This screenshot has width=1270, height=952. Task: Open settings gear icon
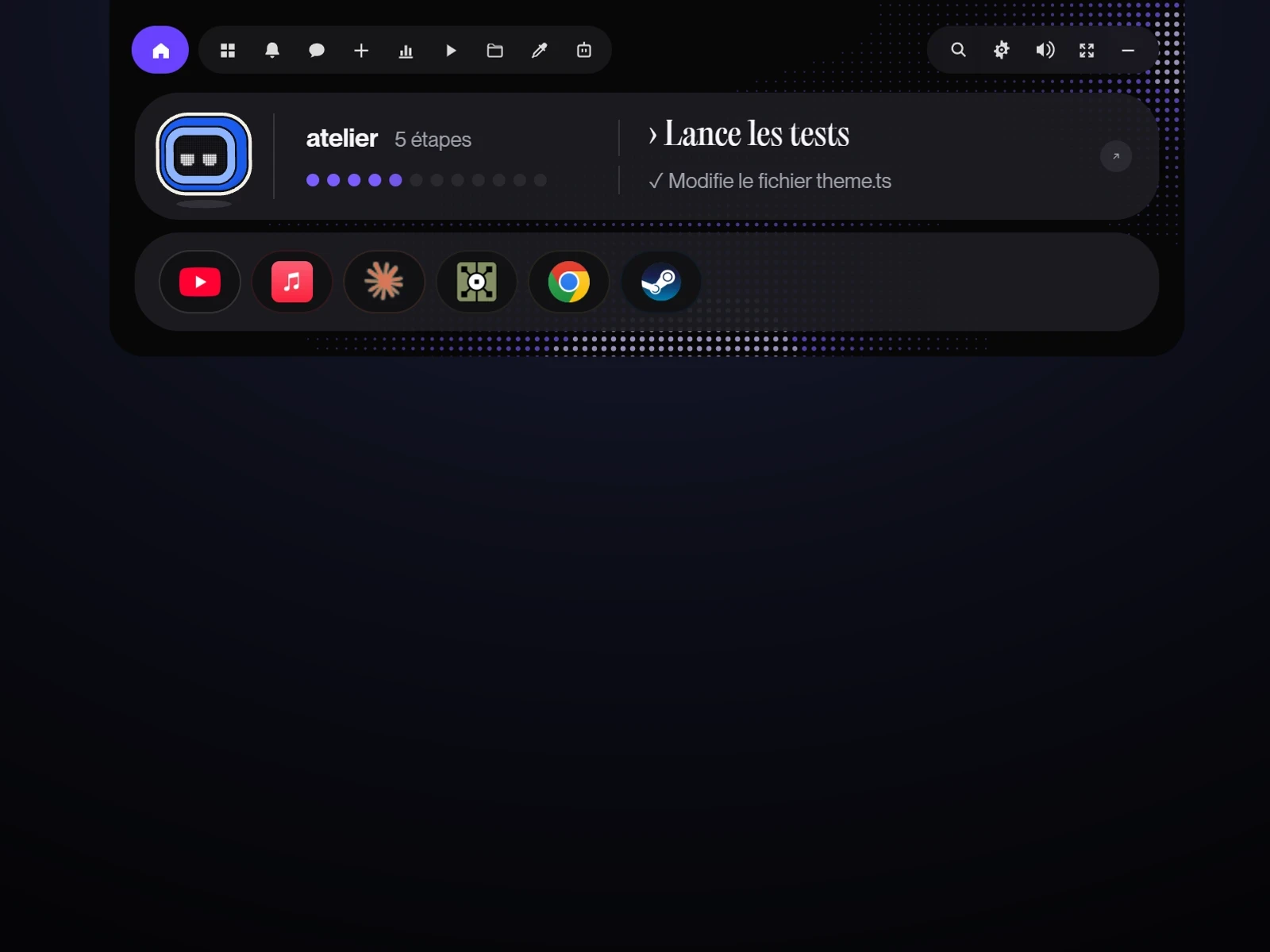pyautogui.click(x=1002, y=50)
